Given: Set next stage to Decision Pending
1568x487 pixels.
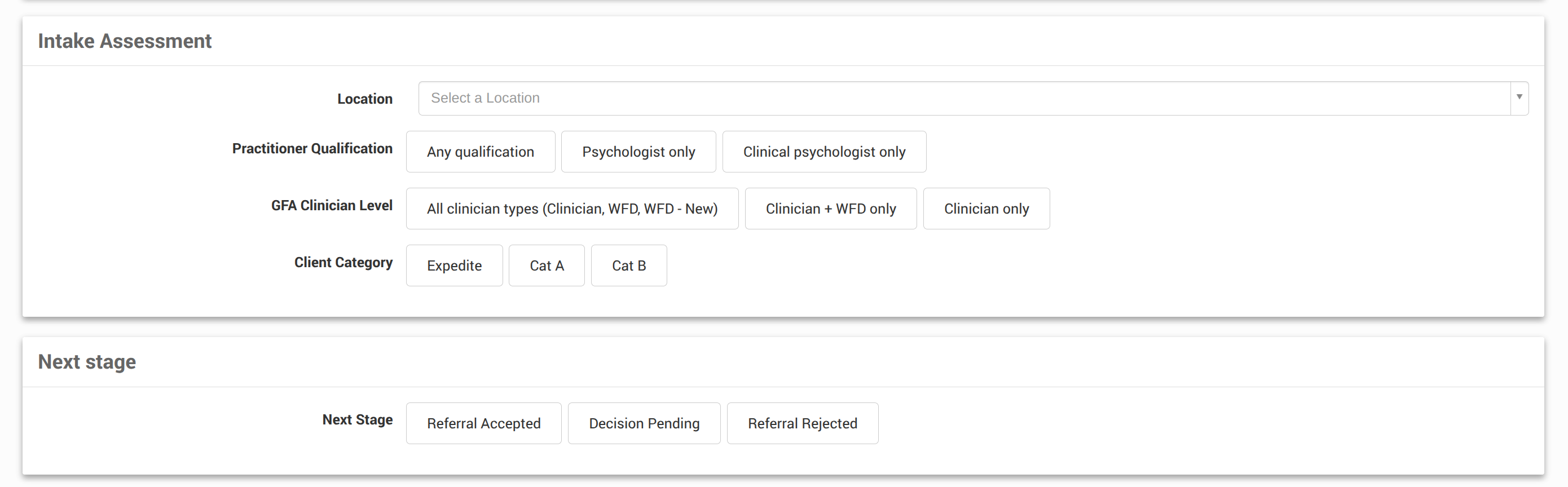Looking at the screenshot, I should point(644,423).
